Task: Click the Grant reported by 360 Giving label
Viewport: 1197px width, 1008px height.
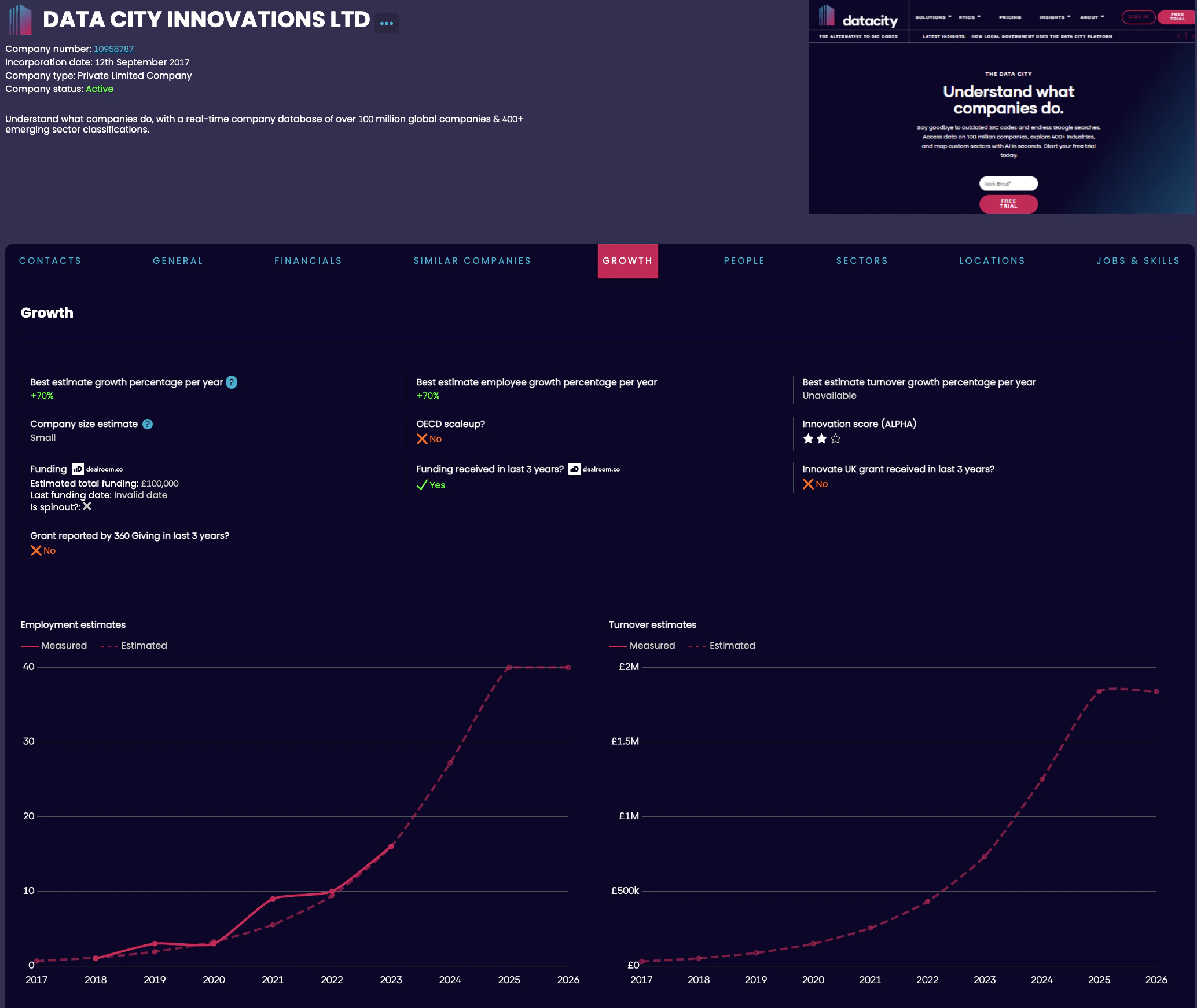Action: pos(130,536)
